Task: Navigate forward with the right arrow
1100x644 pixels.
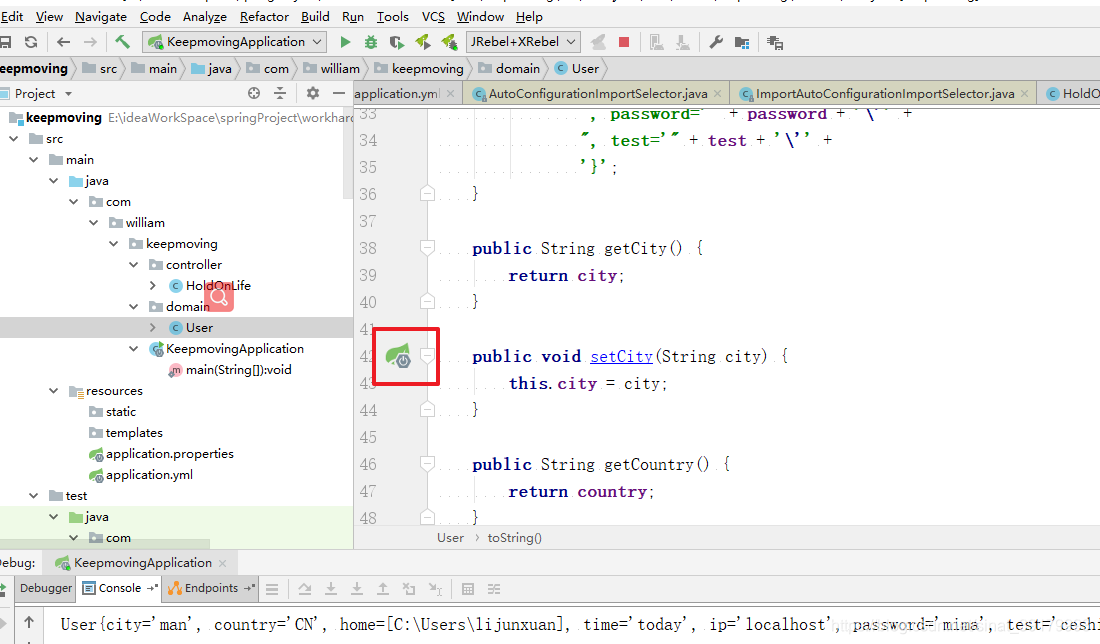Action: [90, 42]
